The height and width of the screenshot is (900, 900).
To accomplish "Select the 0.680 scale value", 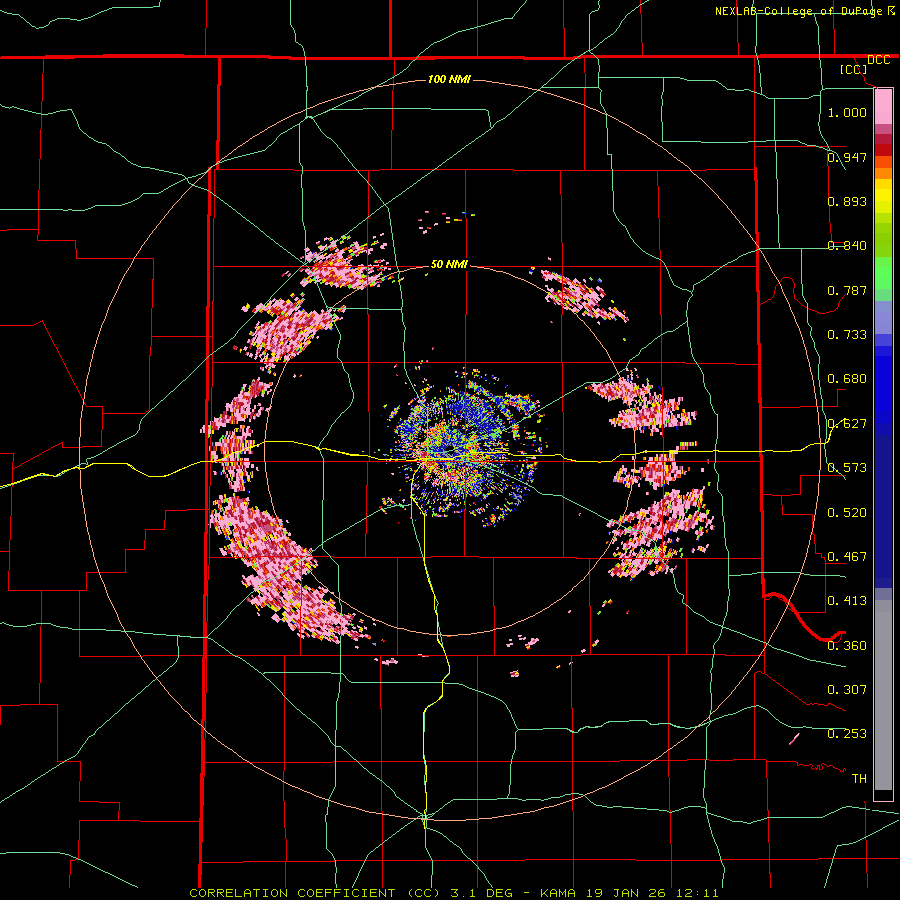I will [847, 379].
